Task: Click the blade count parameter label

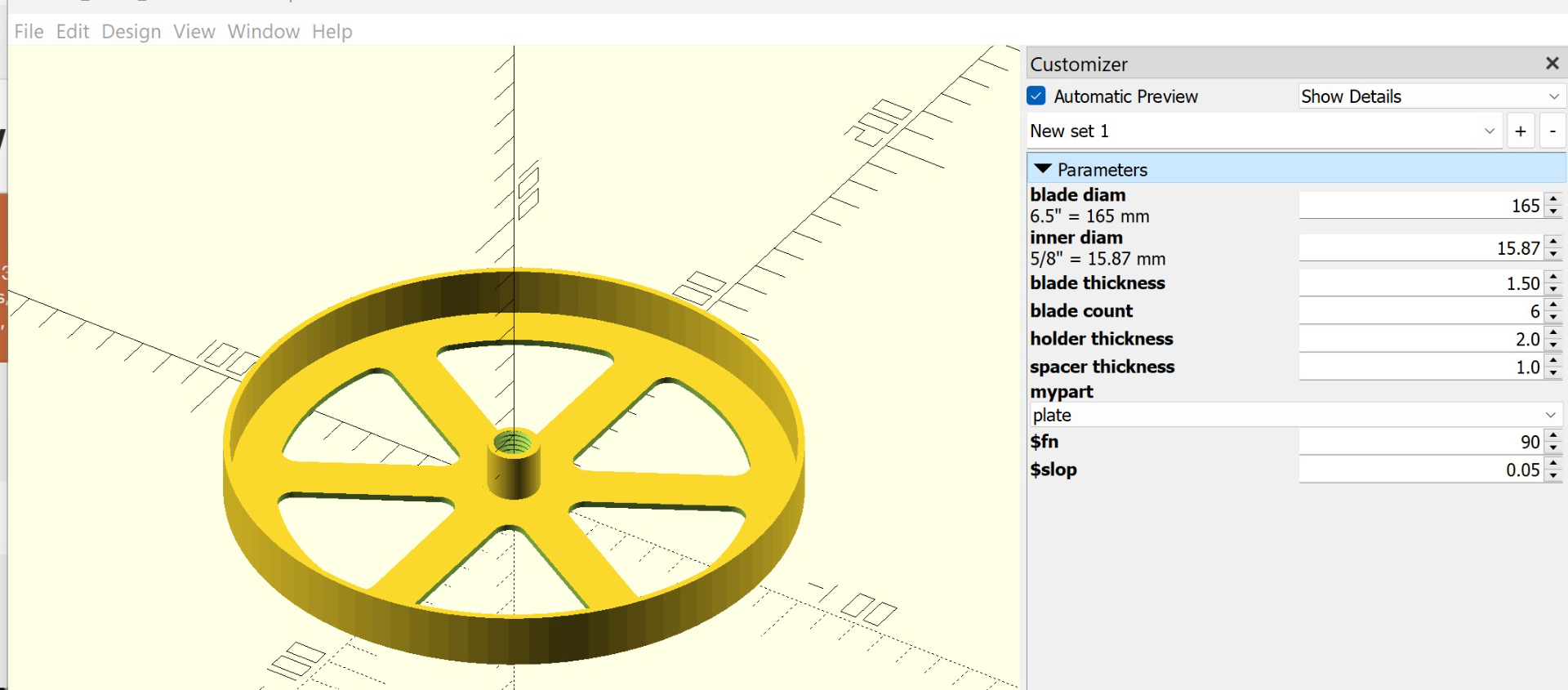Action: point(1081,311)
